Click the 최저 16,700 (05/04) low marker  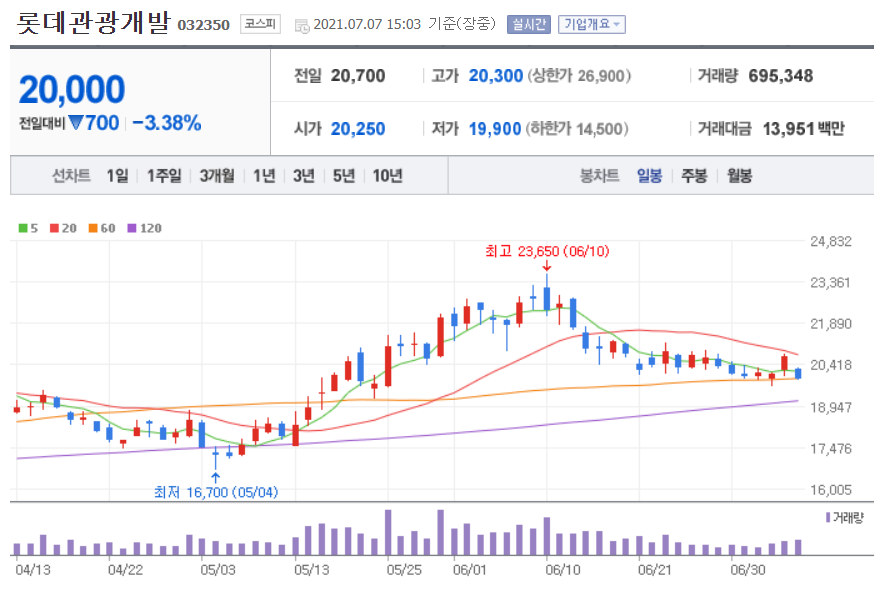pos(216,492)
